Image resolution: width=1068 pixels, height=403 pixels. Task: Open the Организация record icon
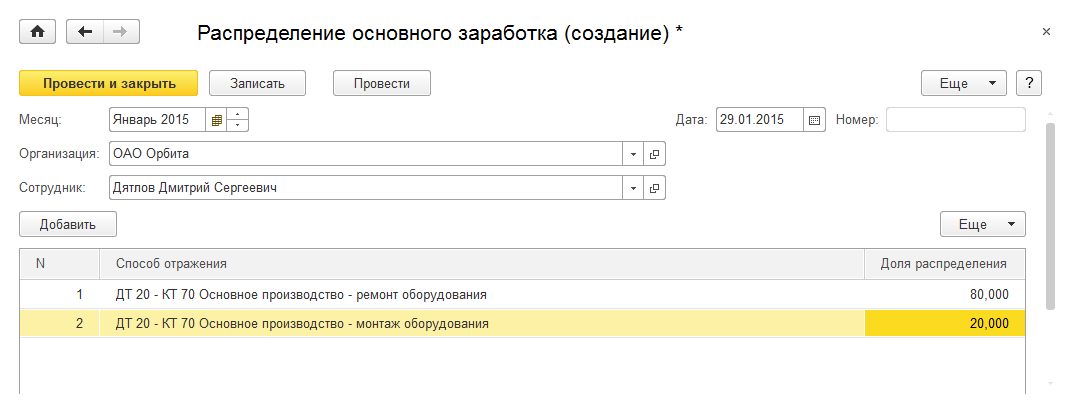pyautogui.click(x=655, y=154)
